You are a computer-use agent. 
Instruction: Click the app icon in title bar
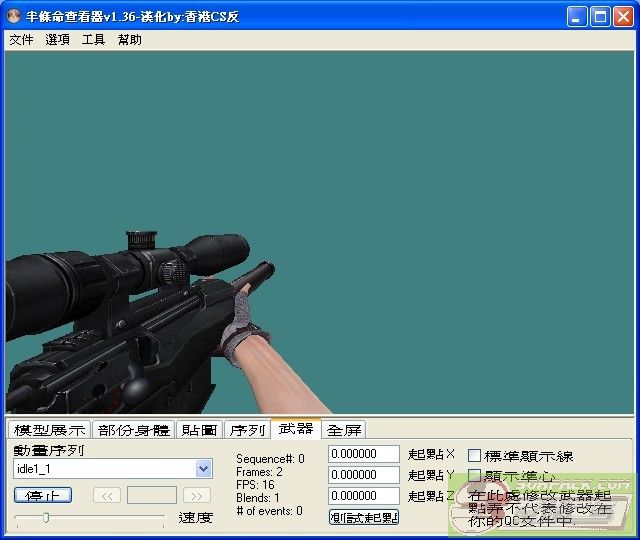point(14,17)
